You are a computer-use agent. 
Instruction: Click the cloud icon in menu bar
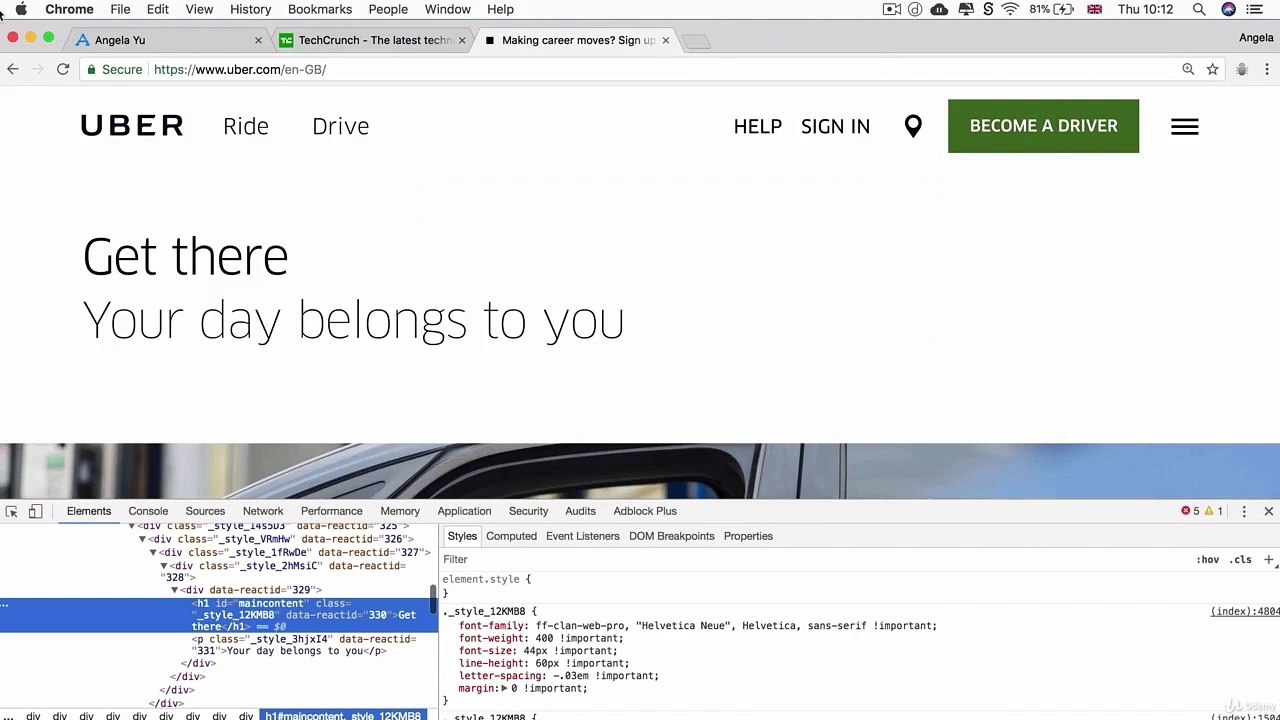pyautogui.click(x=939, y=9)
